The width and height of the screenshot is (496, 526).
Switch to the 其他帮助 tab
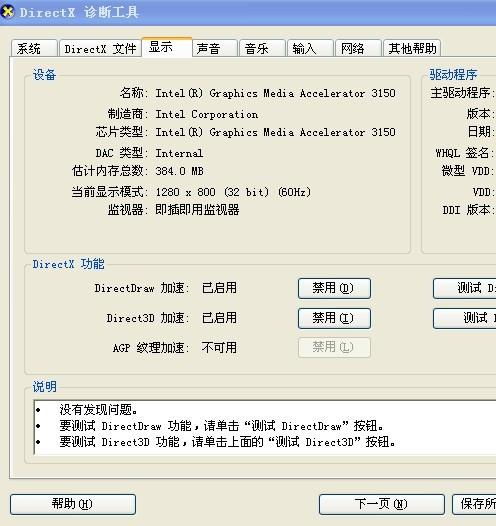point(412,48)
